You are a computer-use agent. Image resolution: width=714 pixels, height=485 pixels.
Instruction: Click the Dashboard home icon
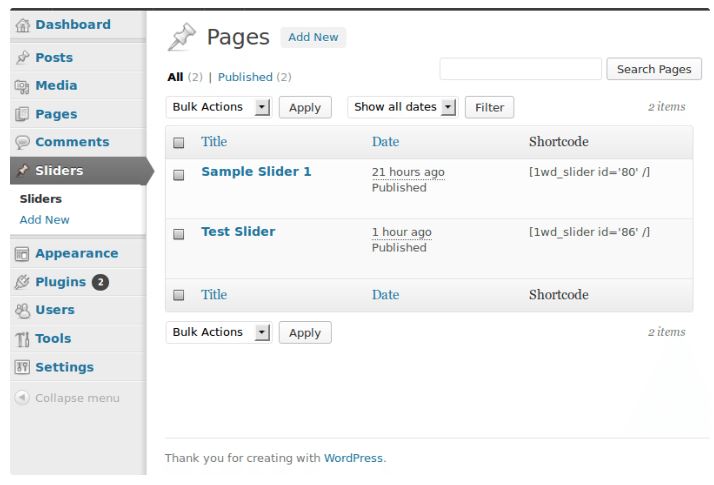pos(22,25)
